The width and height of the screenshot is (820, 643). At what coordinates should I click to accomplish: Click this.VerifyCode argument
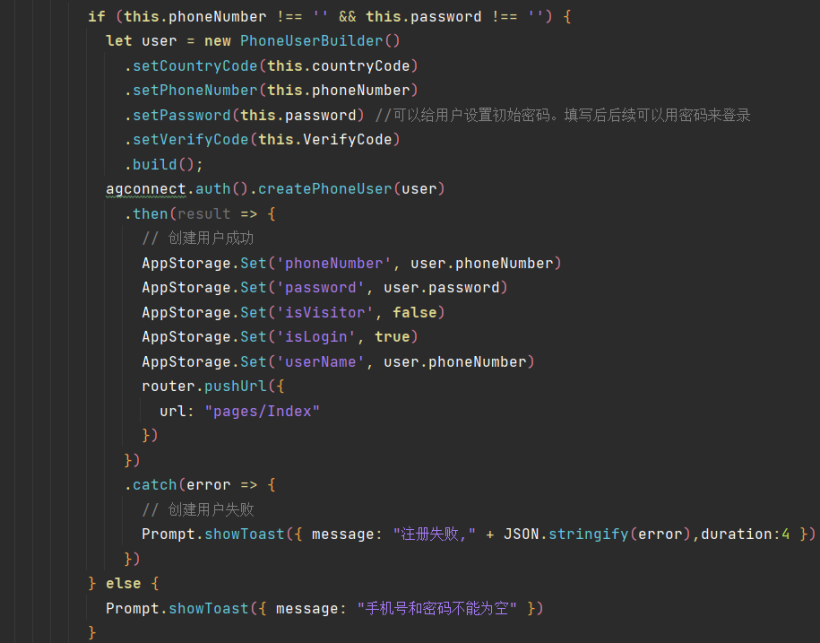(324, 140)
